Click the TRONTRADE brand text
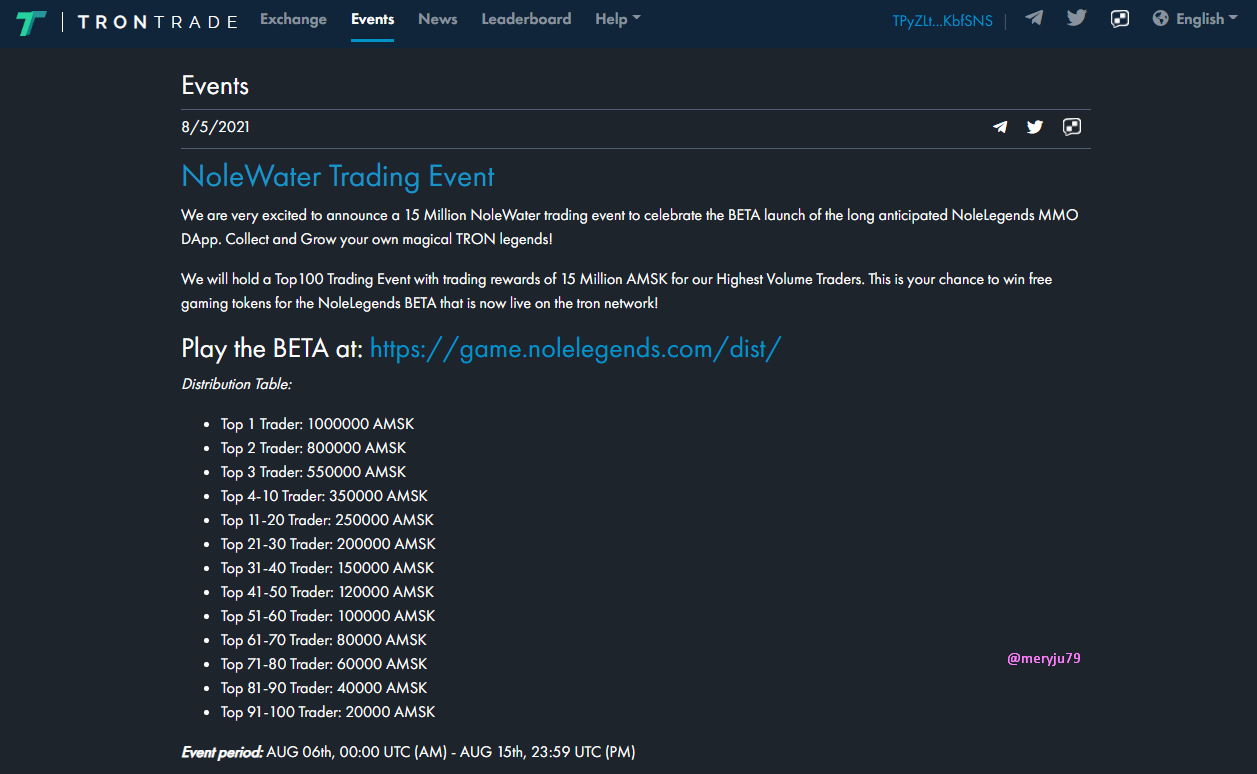This screenshot has height=774, width=1257. pos(158,22)
